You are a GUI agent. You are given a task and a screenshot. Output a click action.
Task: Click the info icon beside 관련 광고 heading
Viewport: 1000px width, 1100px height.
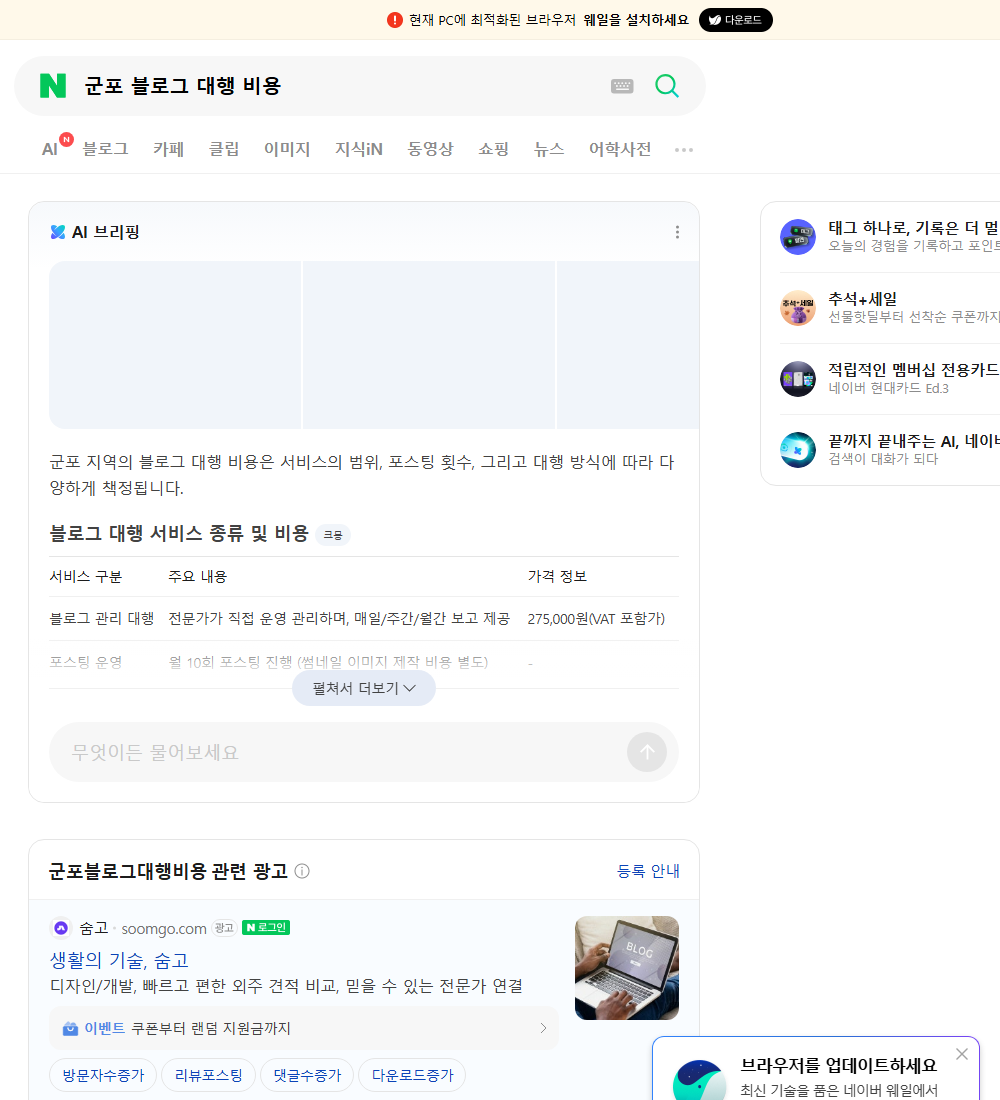click(302, 871)
